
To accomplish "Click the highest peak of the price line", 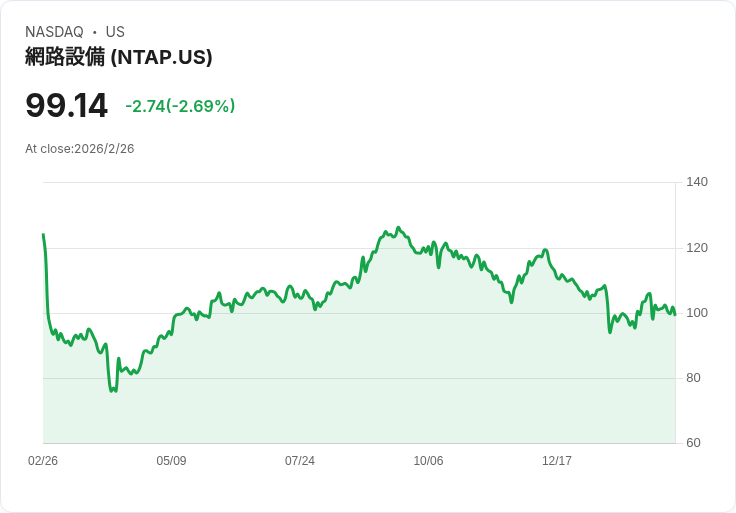I will click(398, 228).
